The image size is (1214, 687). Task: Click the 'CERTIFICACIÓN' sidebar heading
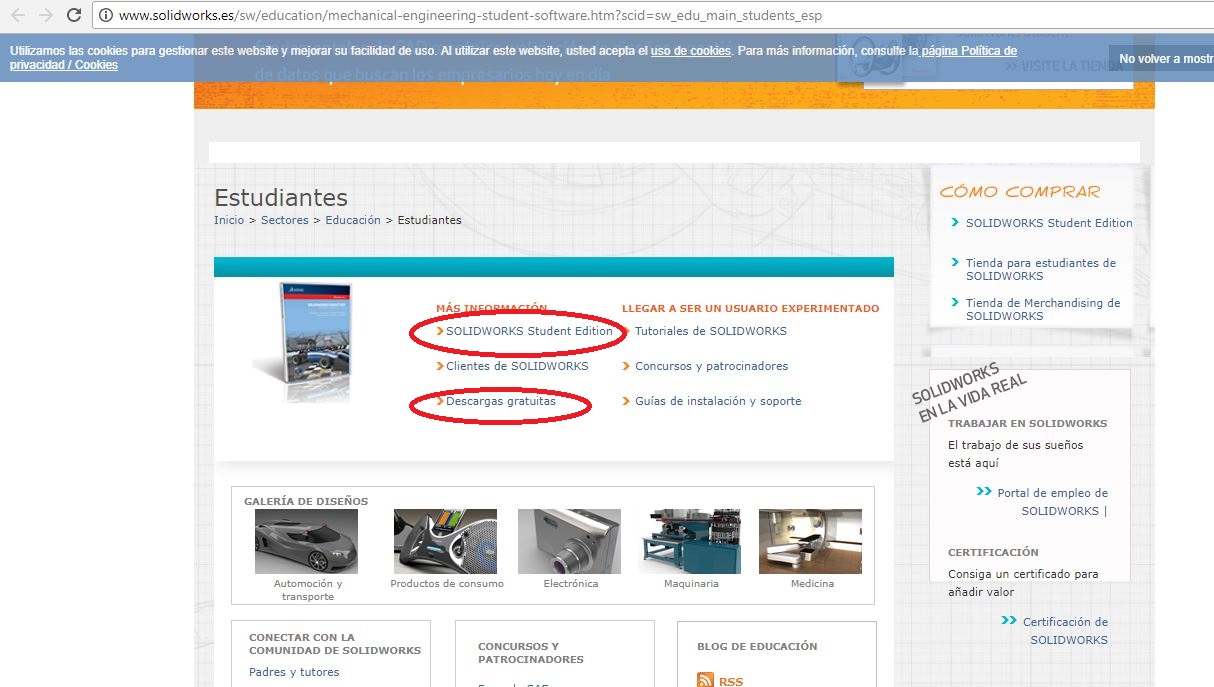tap(993, 552)
